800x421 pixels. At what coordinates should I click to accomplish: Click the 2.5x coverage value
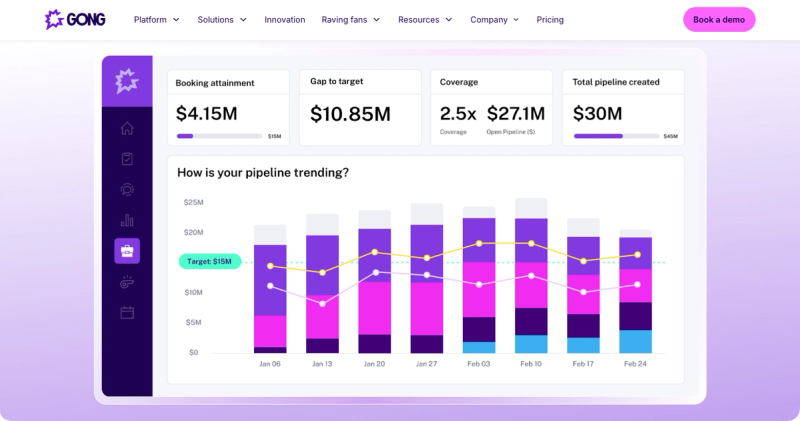coord(458,114)
